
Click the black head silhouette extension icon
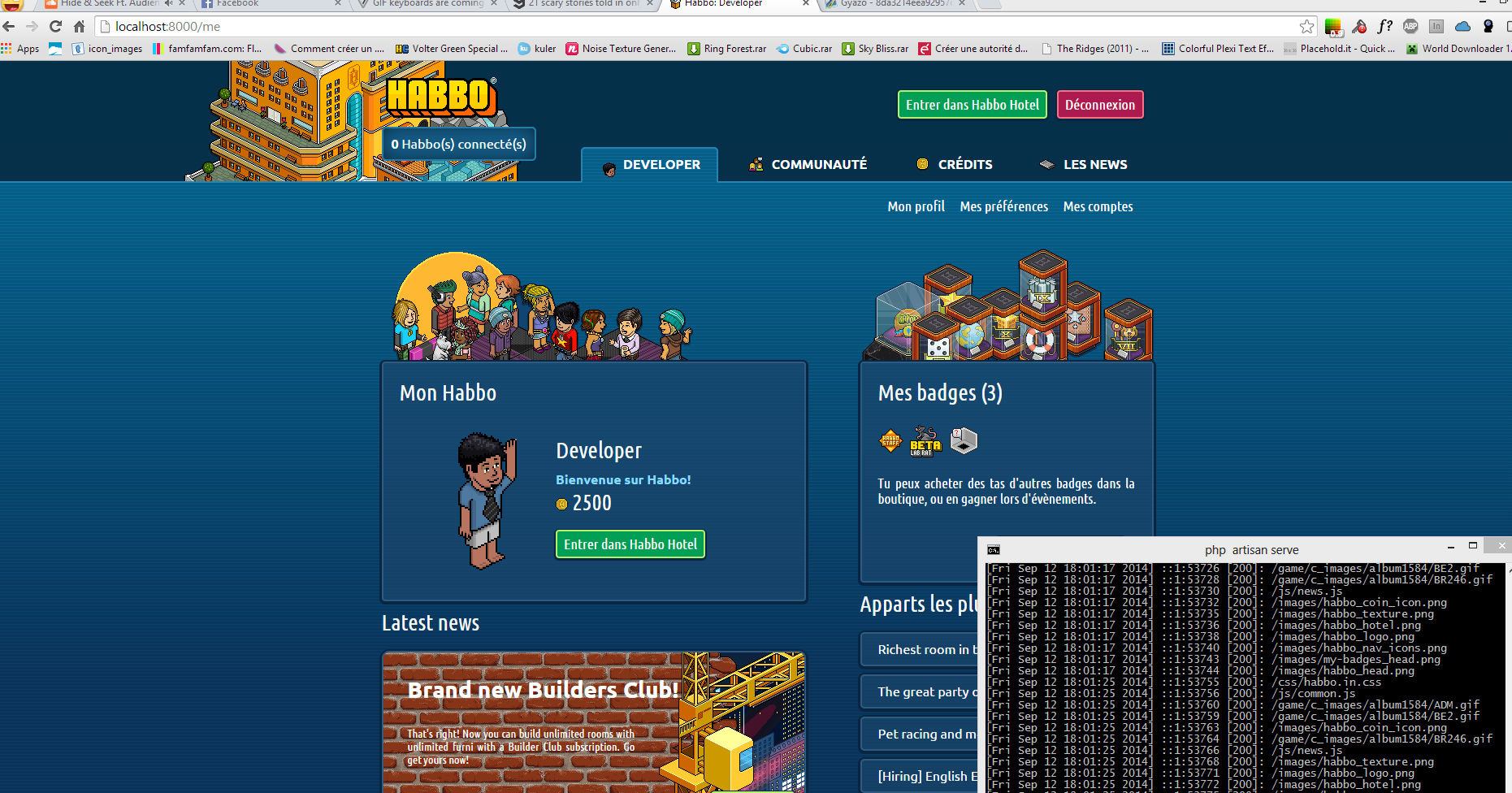[1488, 26]
